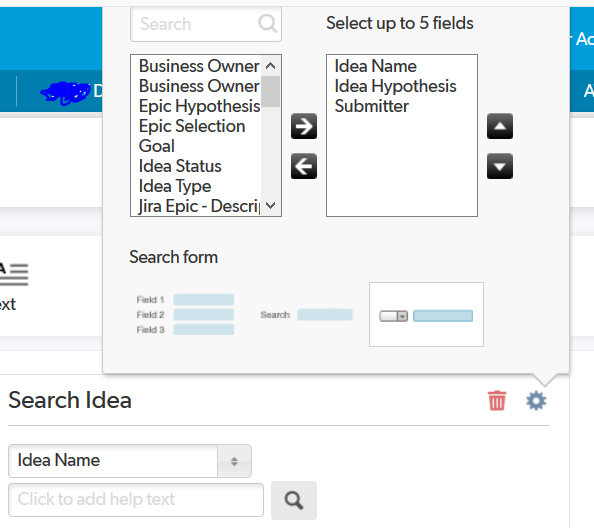The width and height of the screenshot is (594, 528).
Task: Click the available fields scrollbar thumb
Action: pos(270,91)
